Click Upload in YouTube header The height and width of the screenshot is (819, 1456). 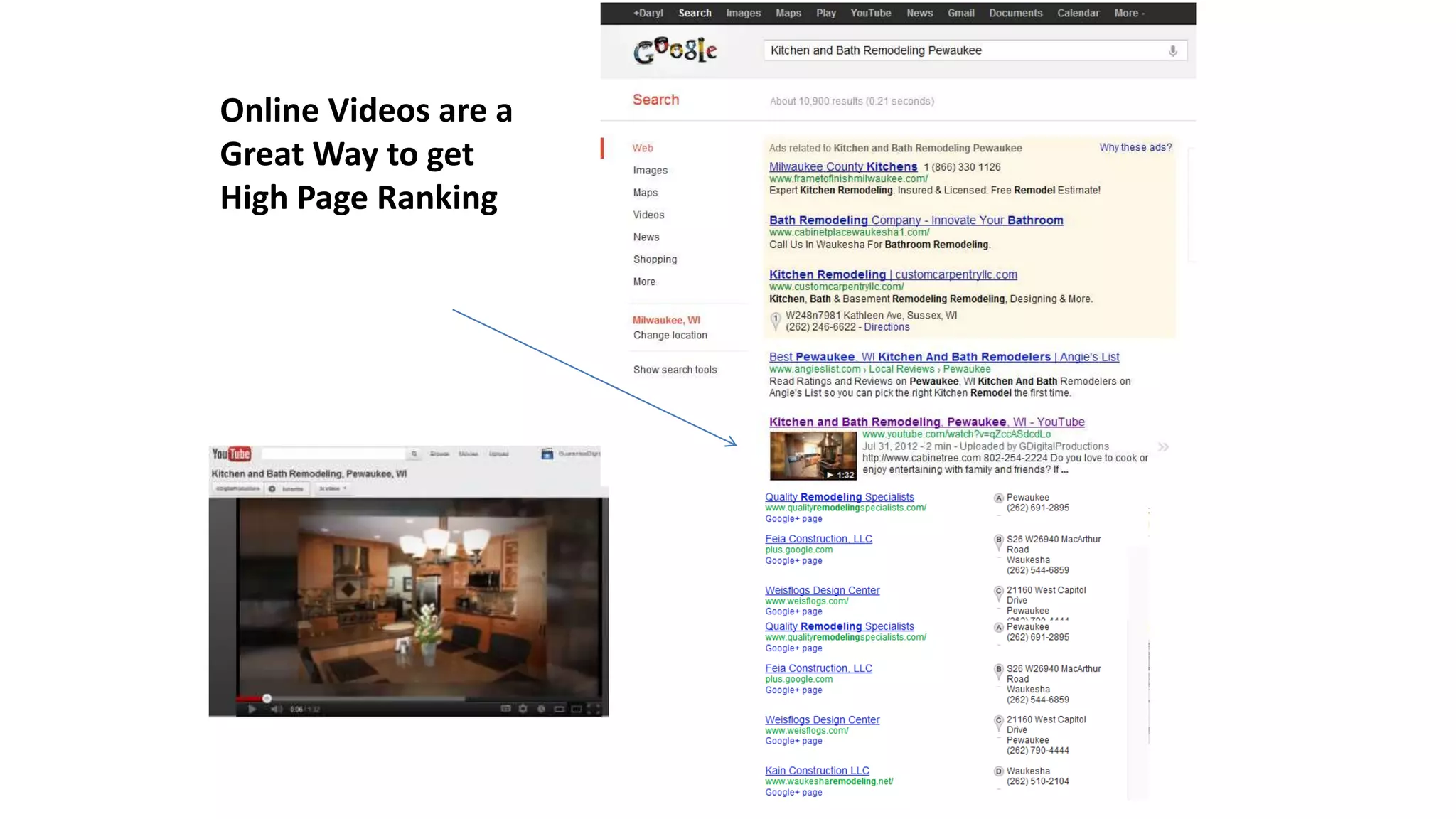click(498, 454)
